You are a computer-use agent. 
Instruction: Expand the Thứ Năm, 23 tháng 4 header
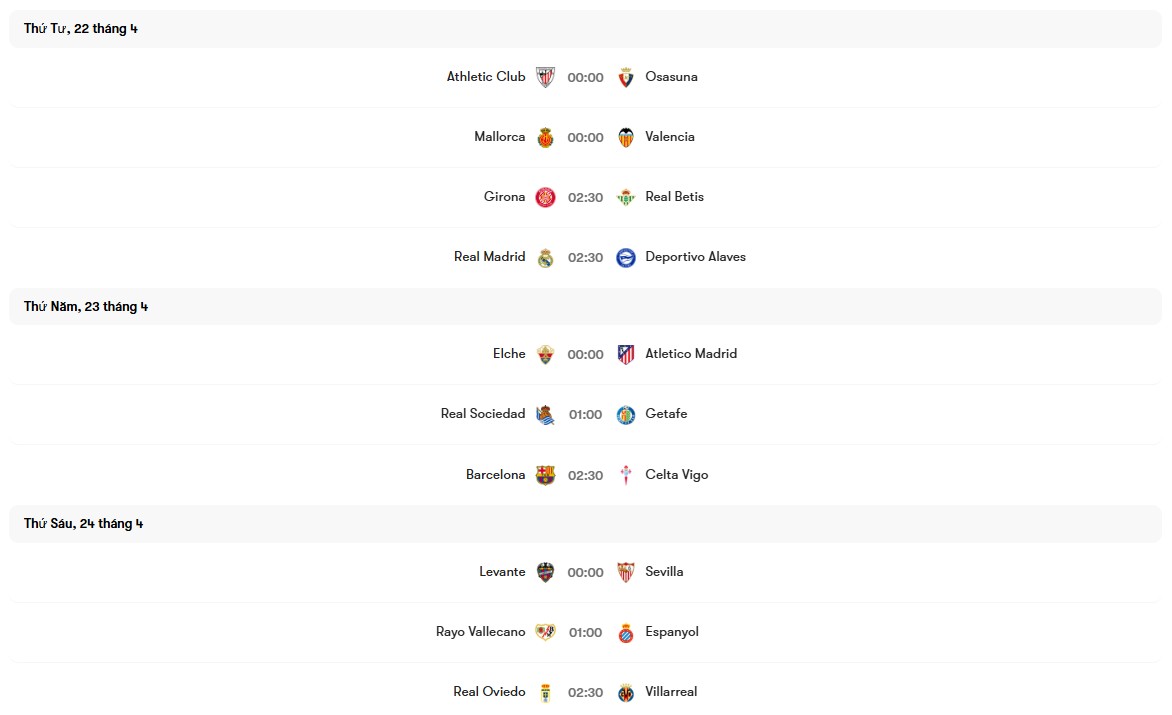pyautogui.click(x=85, y=306)
